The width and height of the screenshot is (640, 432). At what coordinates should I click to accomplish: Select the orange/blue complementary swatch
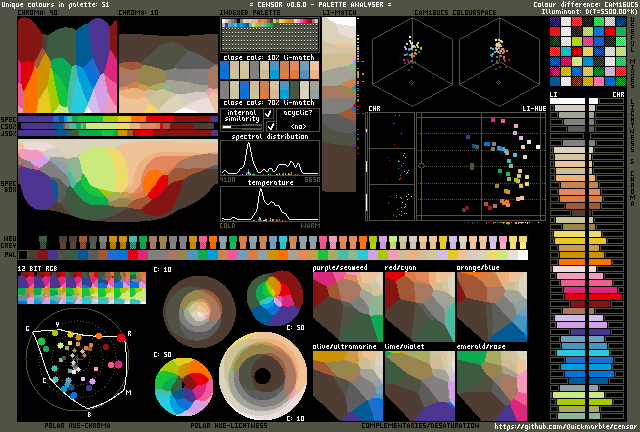pyautogui.click(x=490, y=307)
